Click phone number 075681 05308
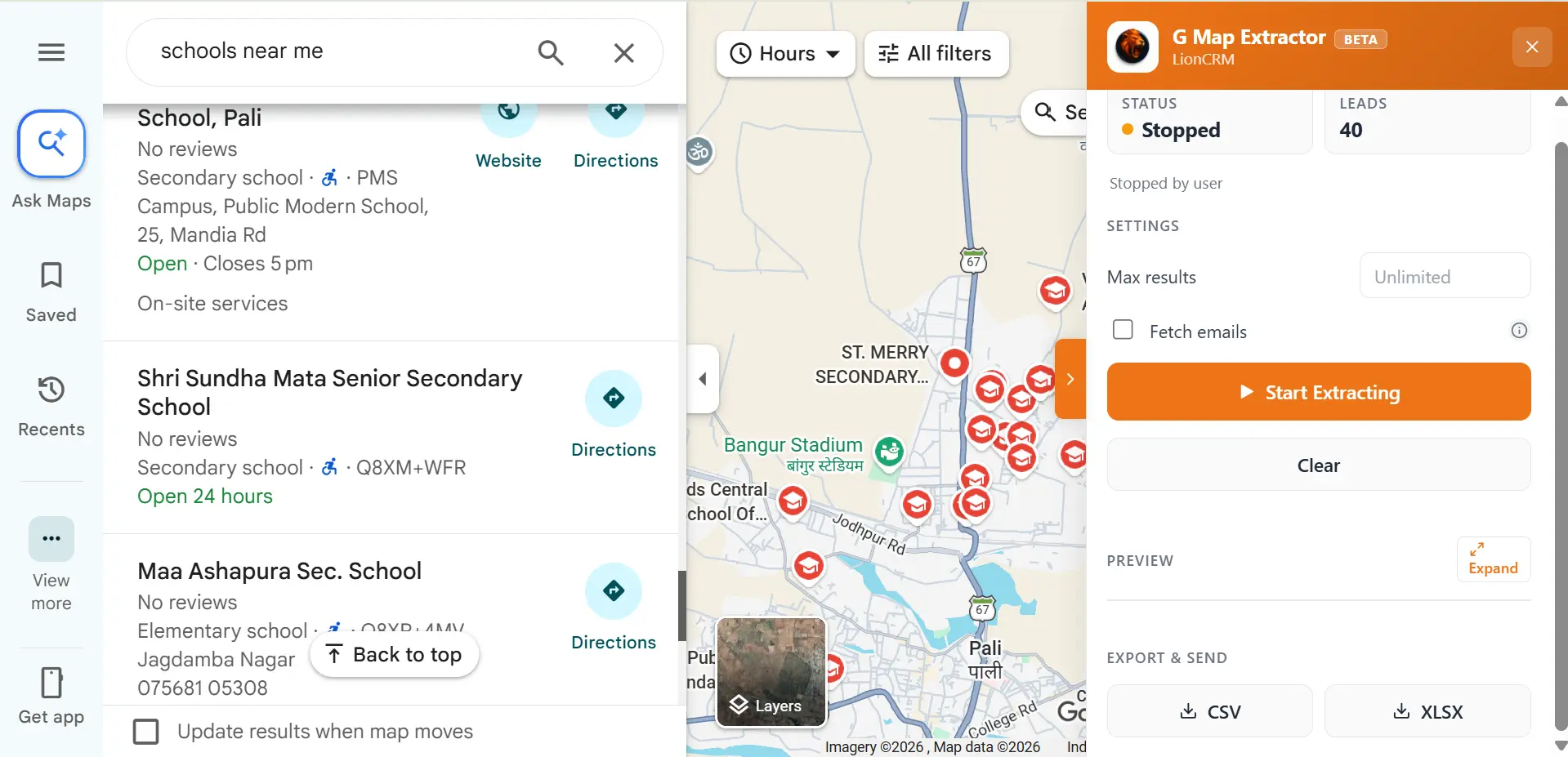 point(203,688)
